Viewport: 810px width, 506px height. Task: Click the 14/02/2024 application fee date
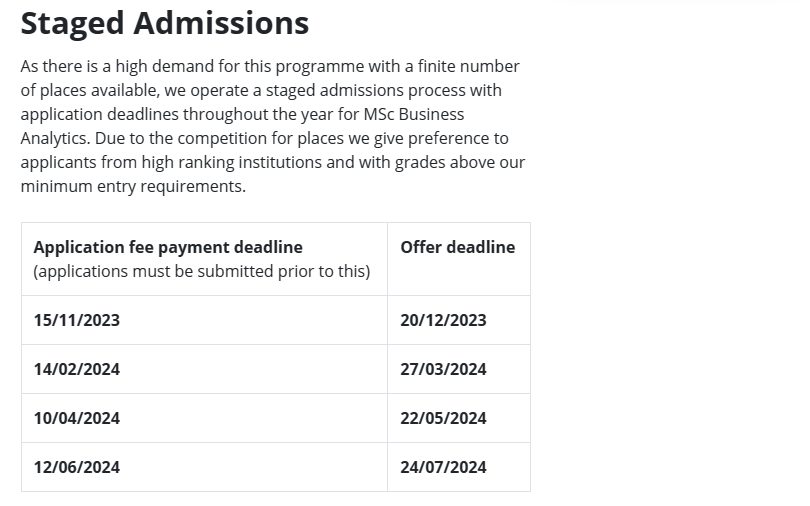click(x=76, y=369)
